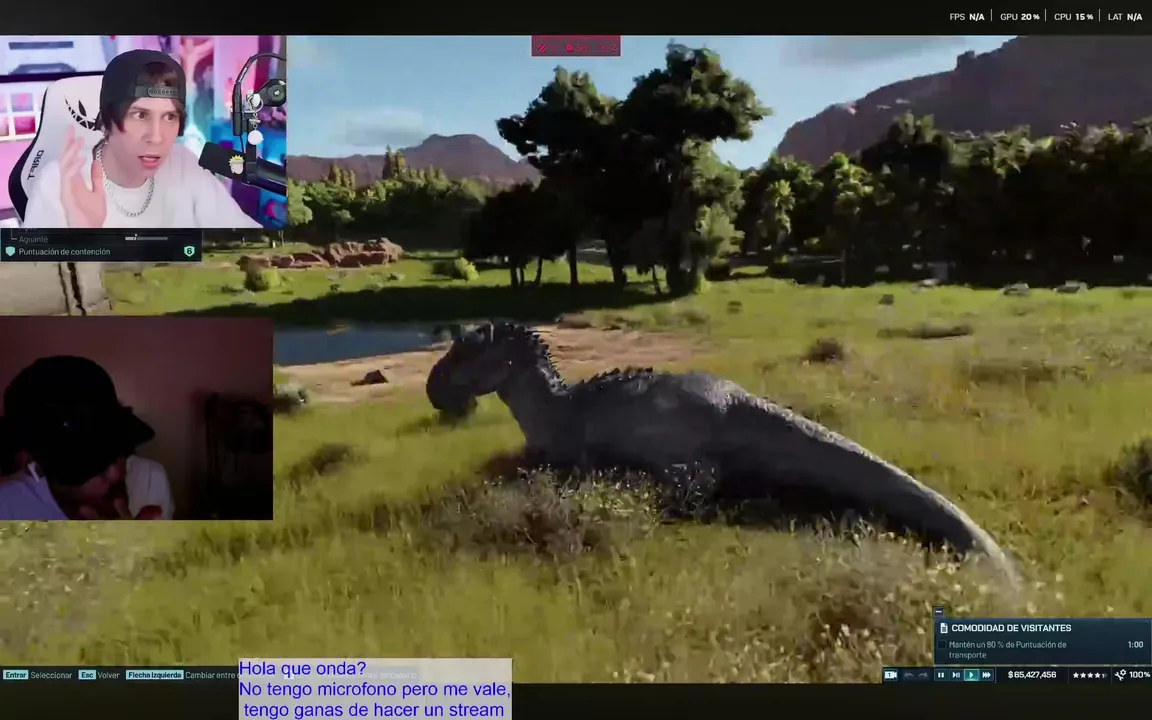
Task: Click the streamer webcam feed
Action: click(x=143, y=132)
